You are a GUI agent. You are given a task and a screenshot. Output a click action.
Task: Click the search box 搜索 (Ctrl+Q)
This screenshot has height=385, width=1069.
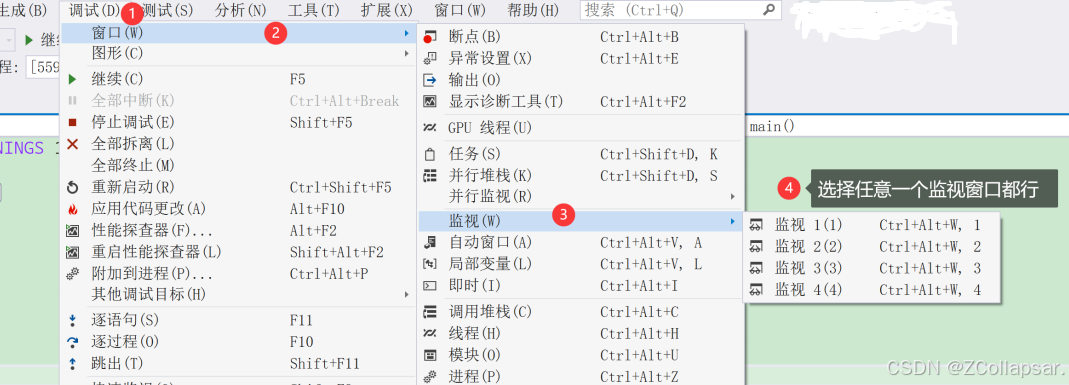[x=680, y=10]
